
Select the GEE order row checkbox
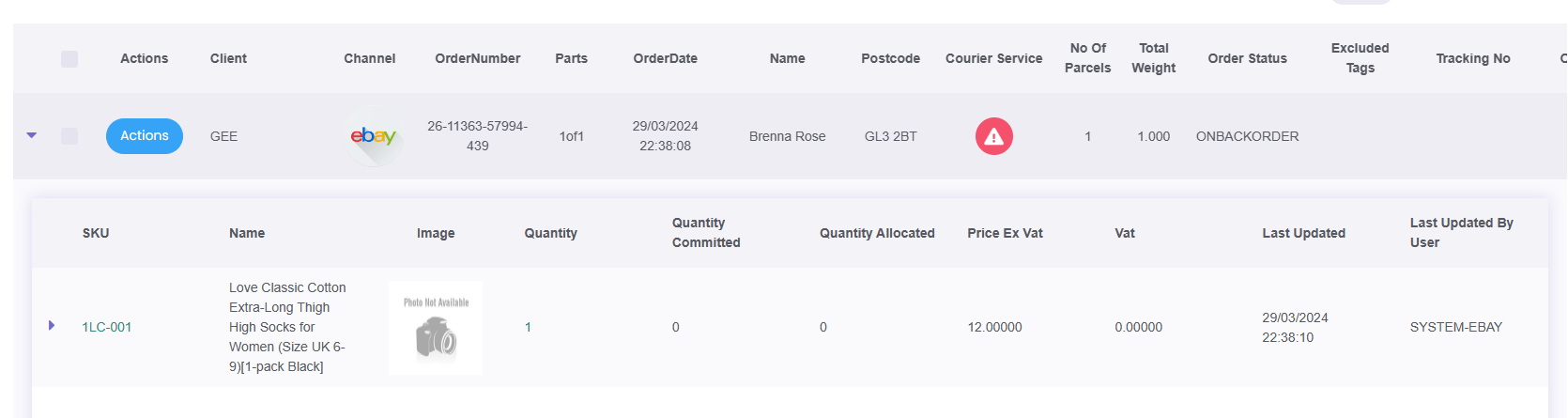pyautogui.click(x=69, y=136)
